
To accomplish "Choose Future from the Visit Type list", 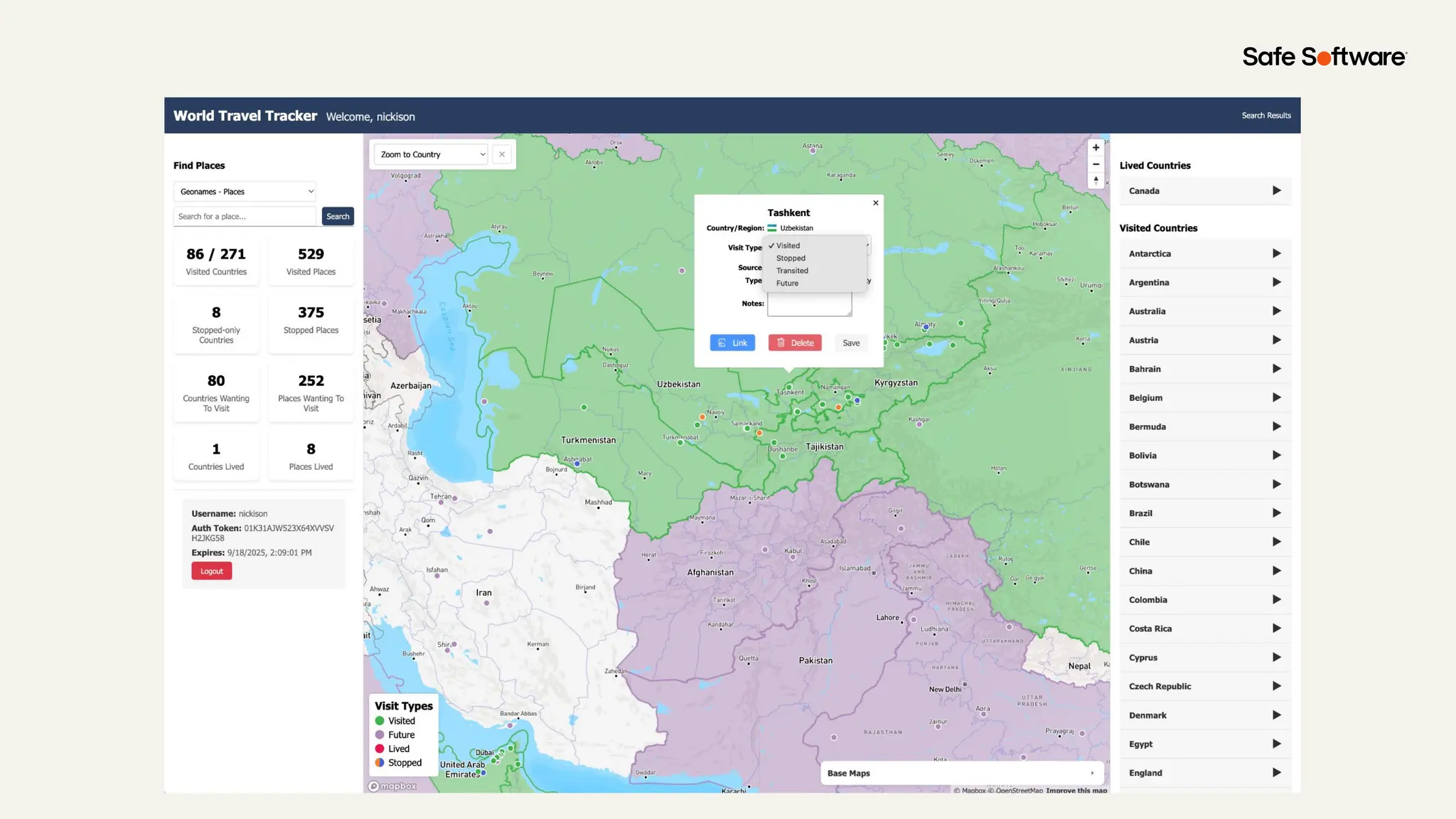I will pos(787,283).
